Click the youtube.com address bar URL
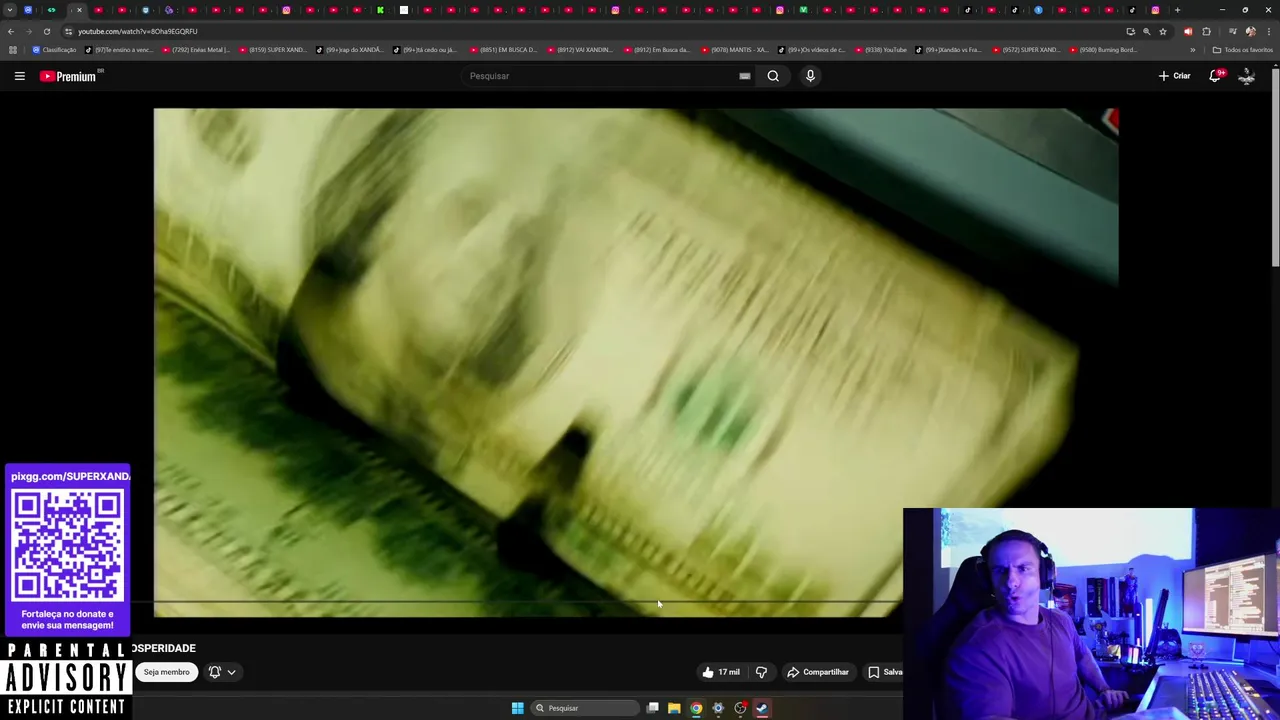The image size is (1280, 720). [x=138, y=31]
